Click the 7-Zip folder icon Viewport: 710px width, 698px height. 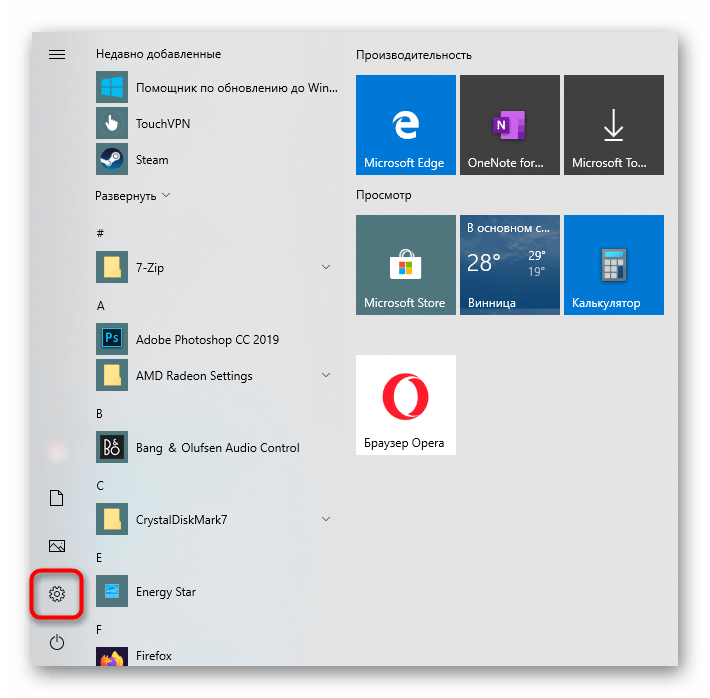coord(112,267)
